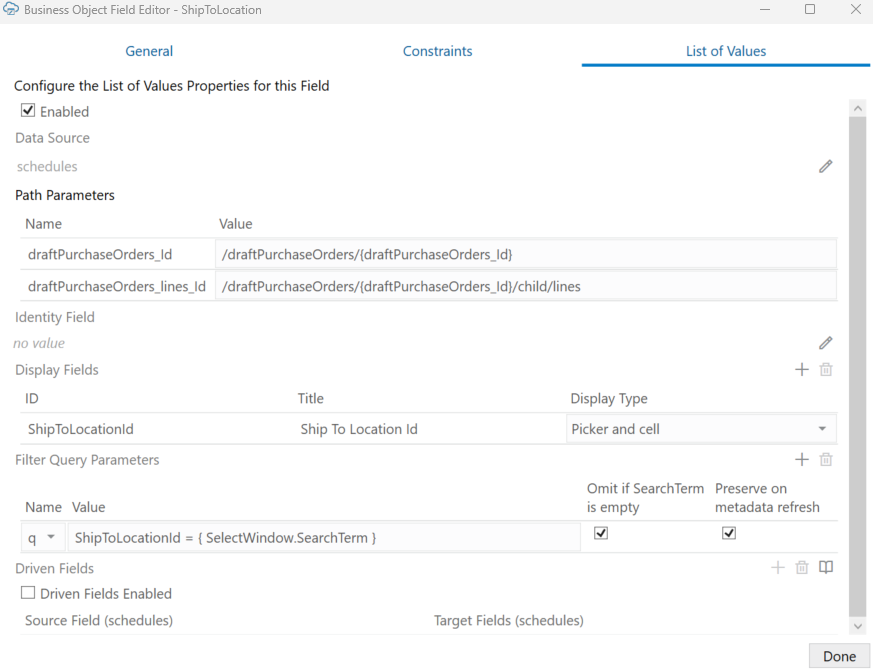
Task: Uncheck the Enabled checkbox
Action: click(28, 110)
